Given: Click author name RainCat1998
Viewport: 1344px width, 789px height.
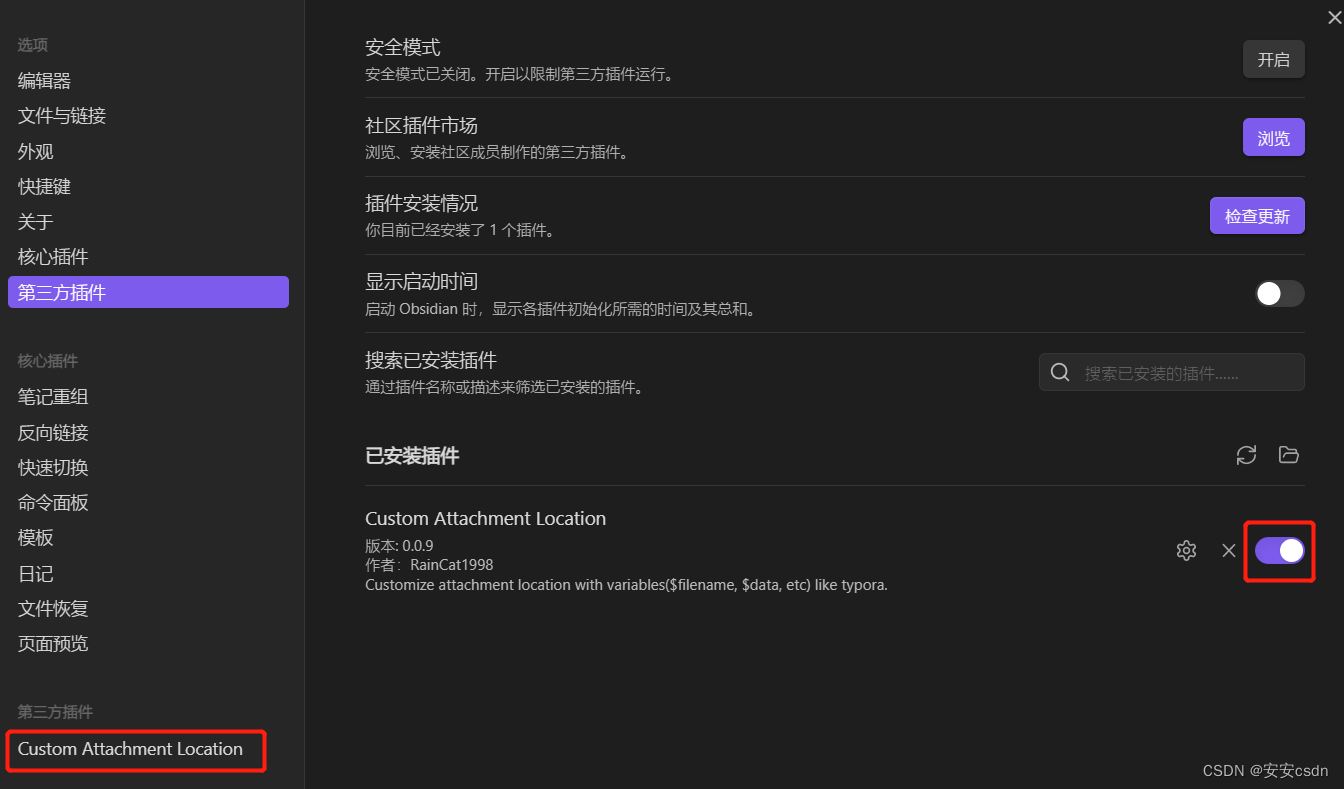Looking at the screenshot, I should [x=452, y=565].
